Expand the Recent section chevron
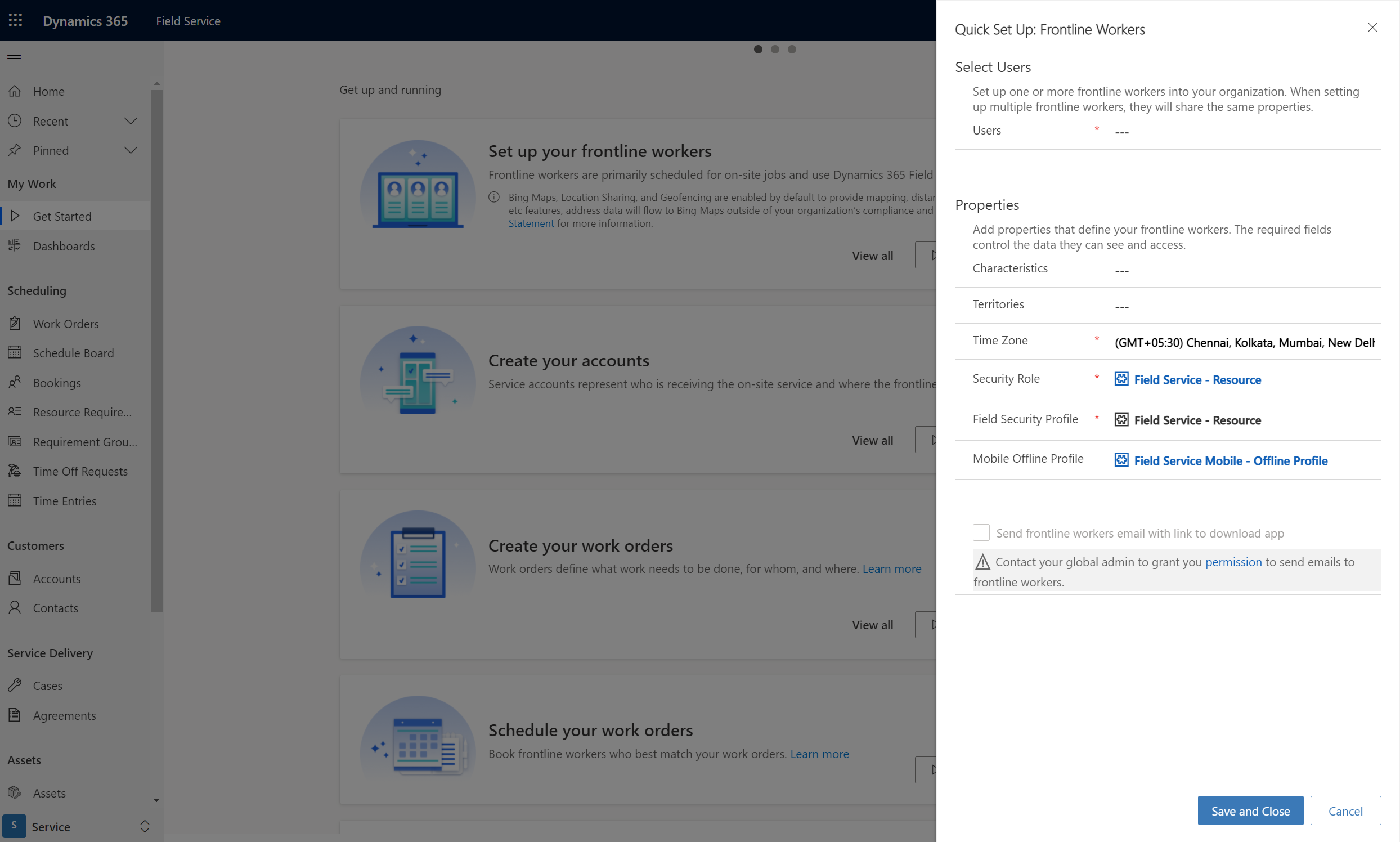The image size is (1400, 842). pos(131,121)
